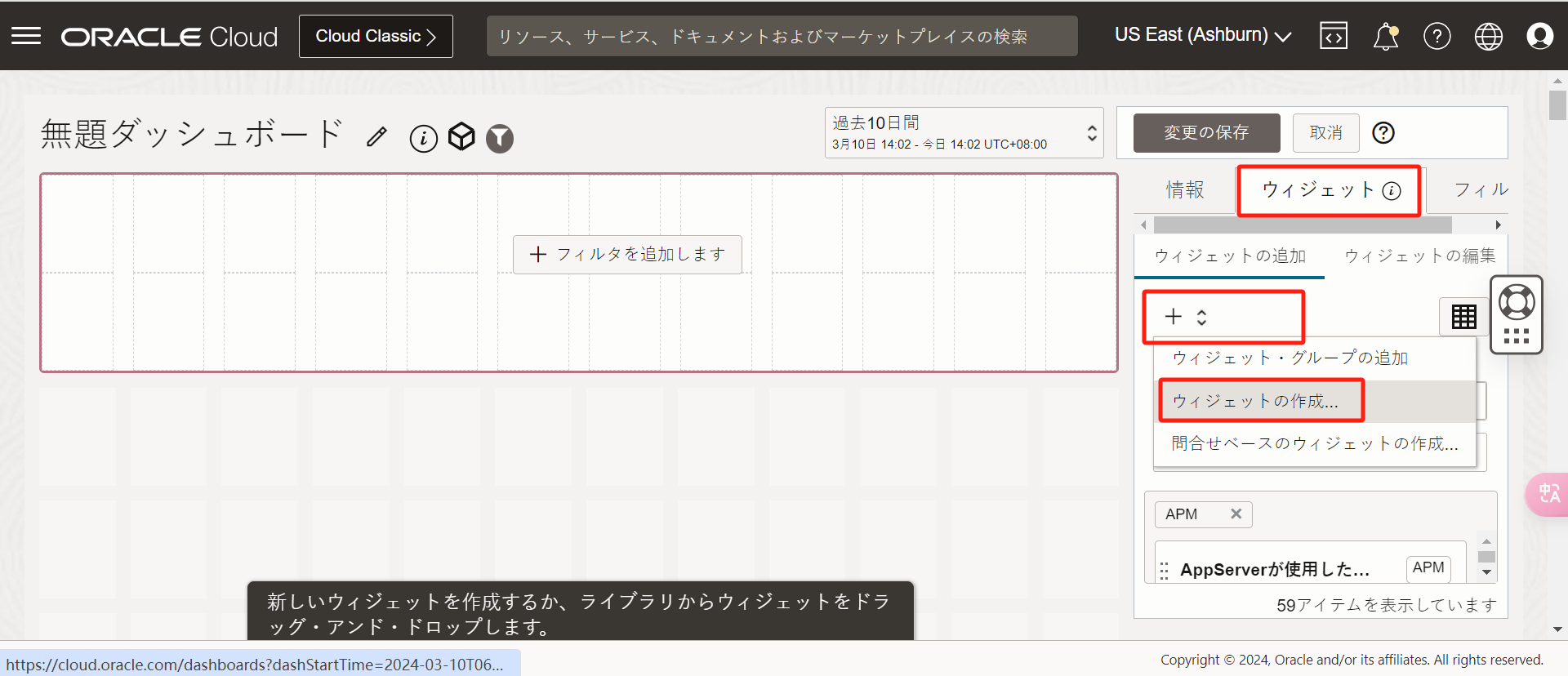Expand the US East (Ashburn) region dropdown
The height and width of the screenshot is (676, 1568).
tap(1202, 35)
